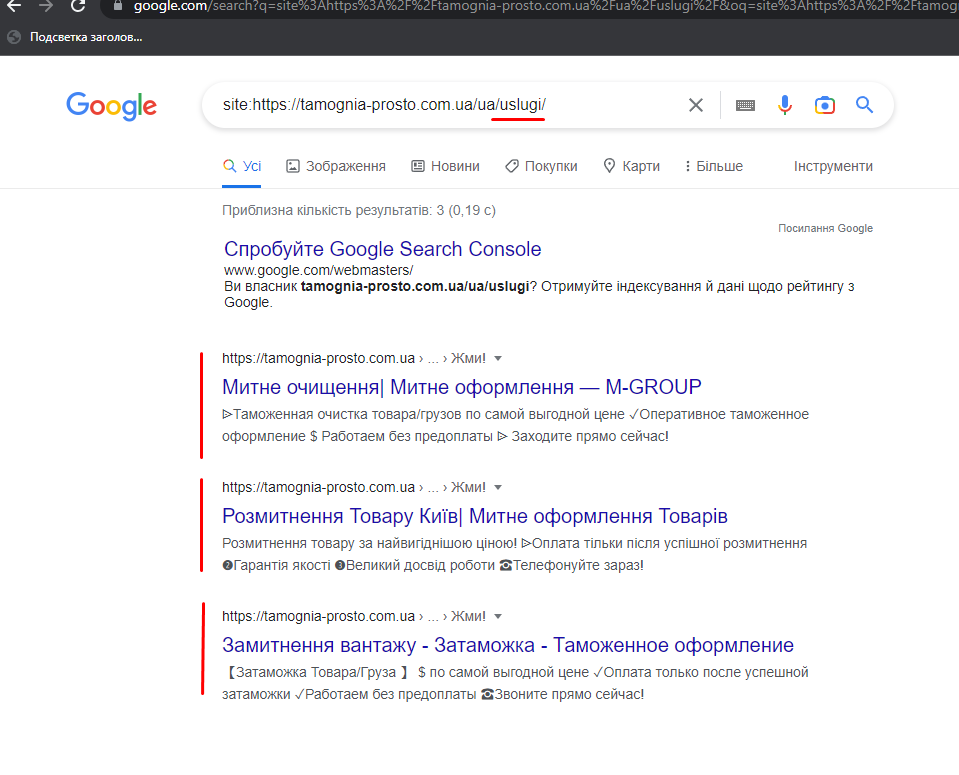The height and width of the screenshot is (775, 959).
Task: Open Замитнення вантажу - Затаможка result
Action: (x=508, y=645)
